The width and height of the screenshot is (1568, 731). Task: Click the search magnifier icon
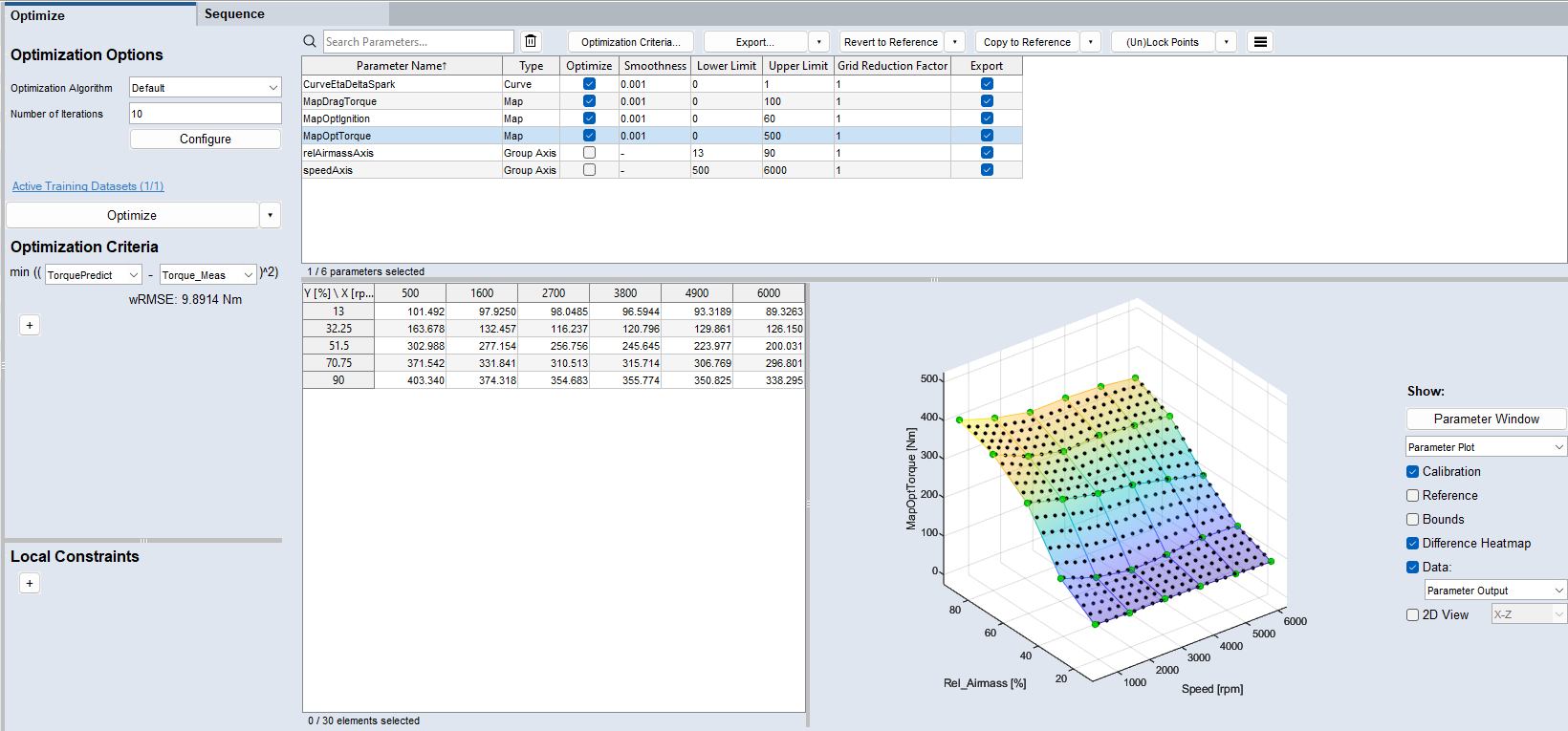(310, 41)
